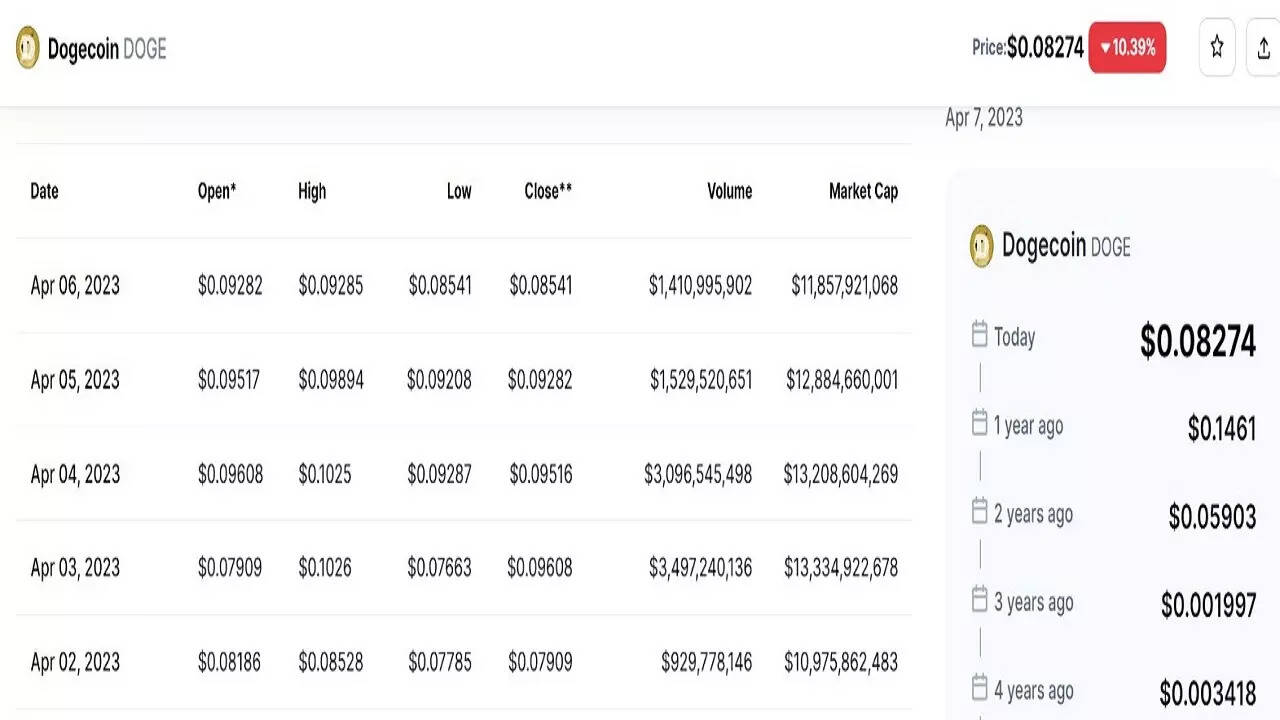Sort by Market Cap column header
Screen dimensions: 1280x720
863,191
